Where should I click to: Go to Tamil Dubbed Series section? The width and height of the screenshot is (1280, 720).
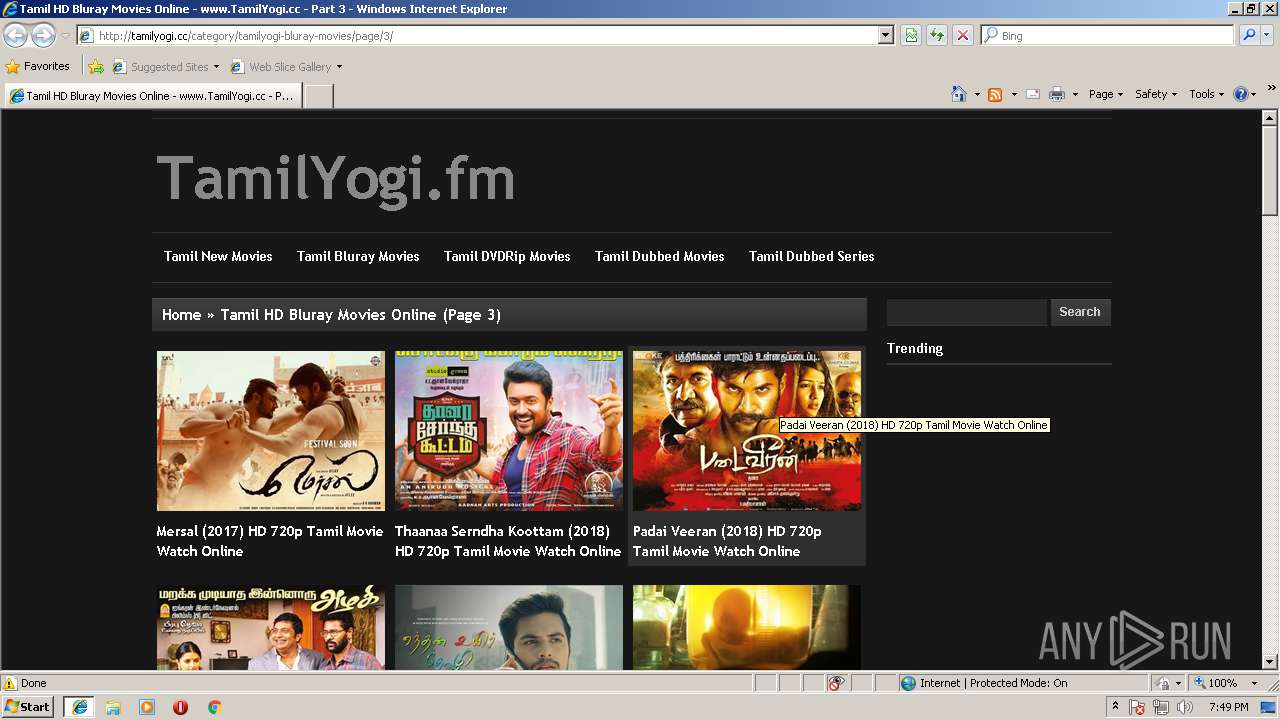812,256
